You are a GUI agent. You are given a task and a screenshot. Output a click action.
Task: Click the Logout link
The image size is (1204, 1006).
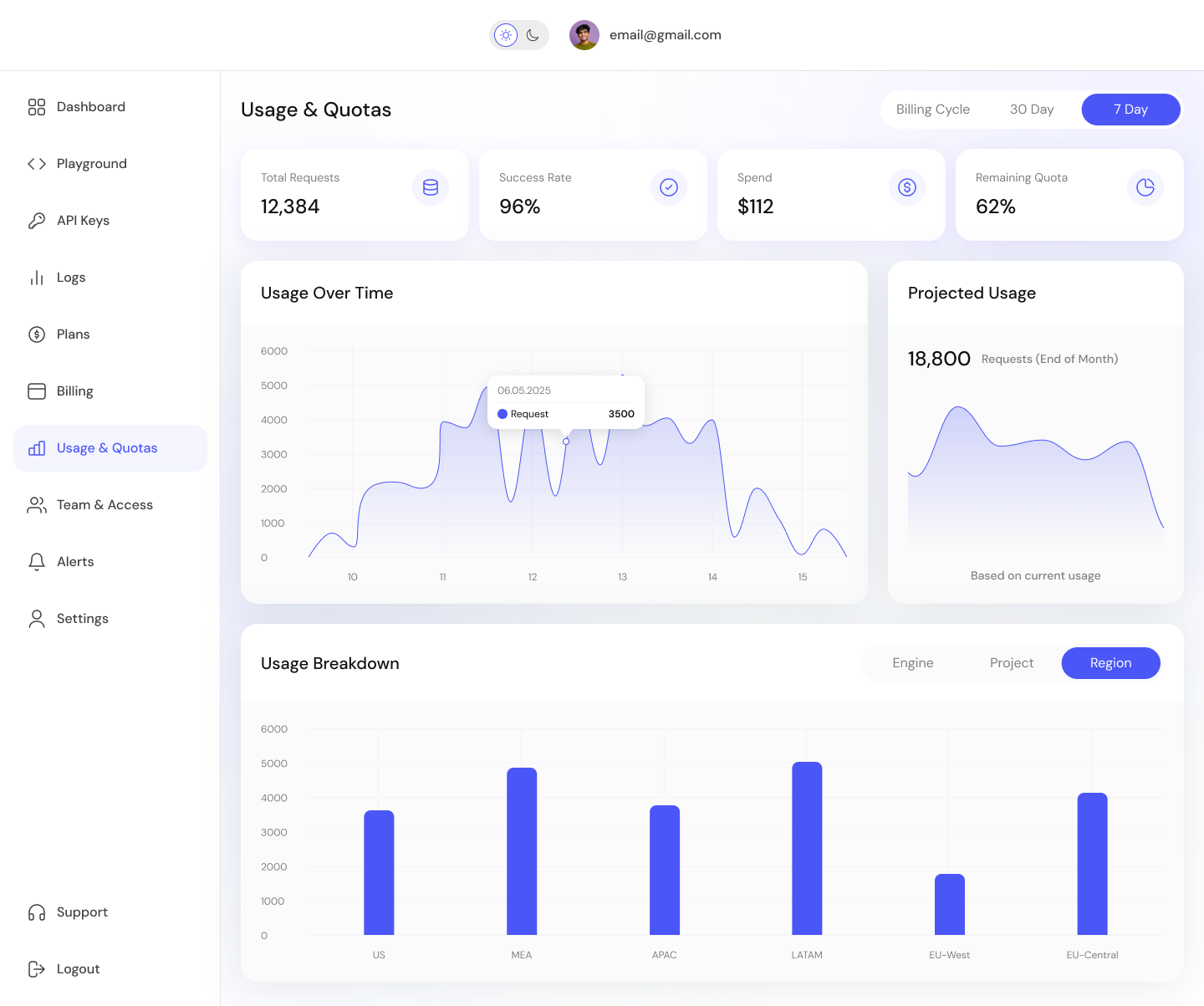click(78, 969)
